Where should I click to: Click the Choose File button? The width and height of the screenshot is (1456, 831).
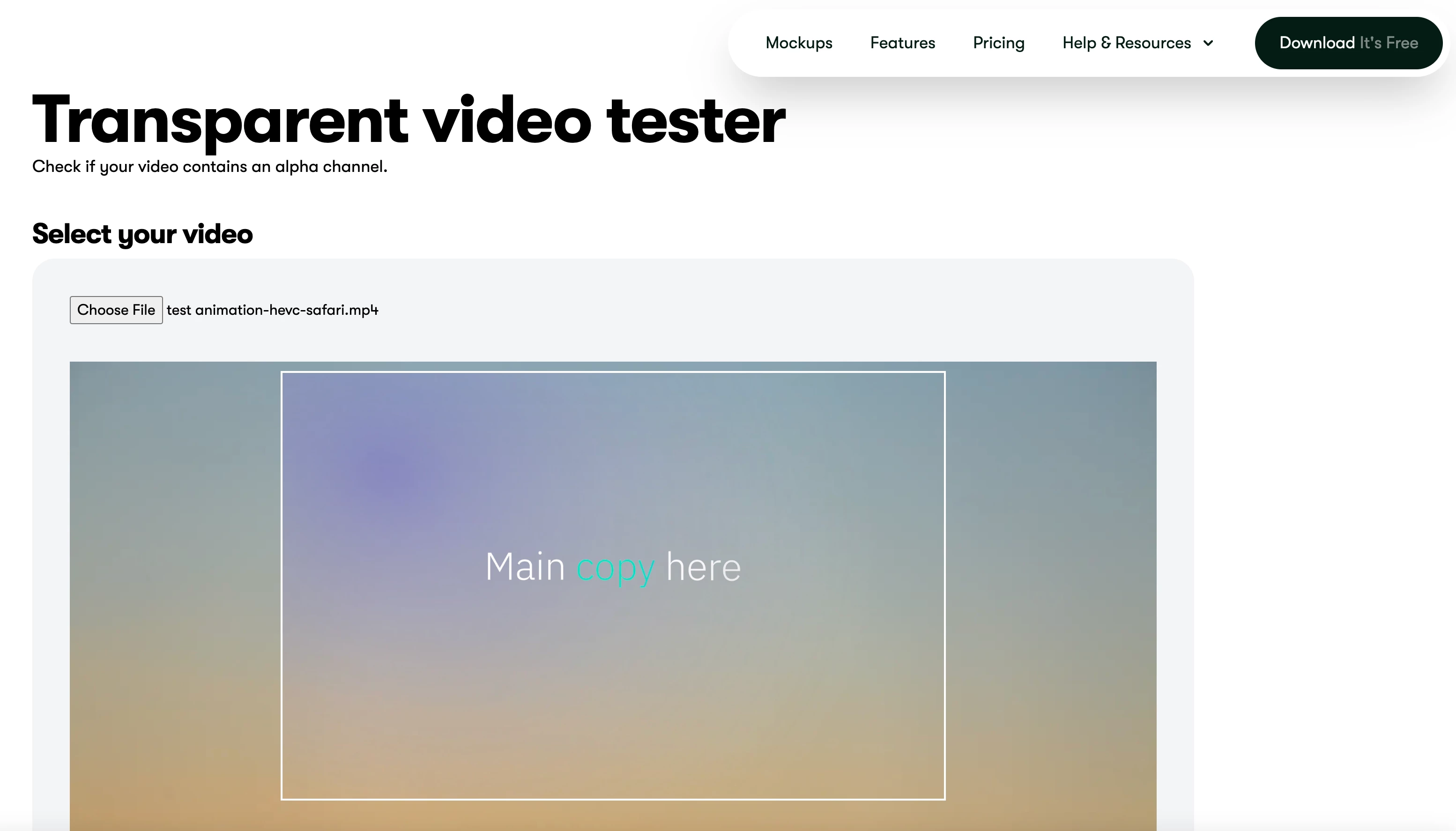(116, 310)
